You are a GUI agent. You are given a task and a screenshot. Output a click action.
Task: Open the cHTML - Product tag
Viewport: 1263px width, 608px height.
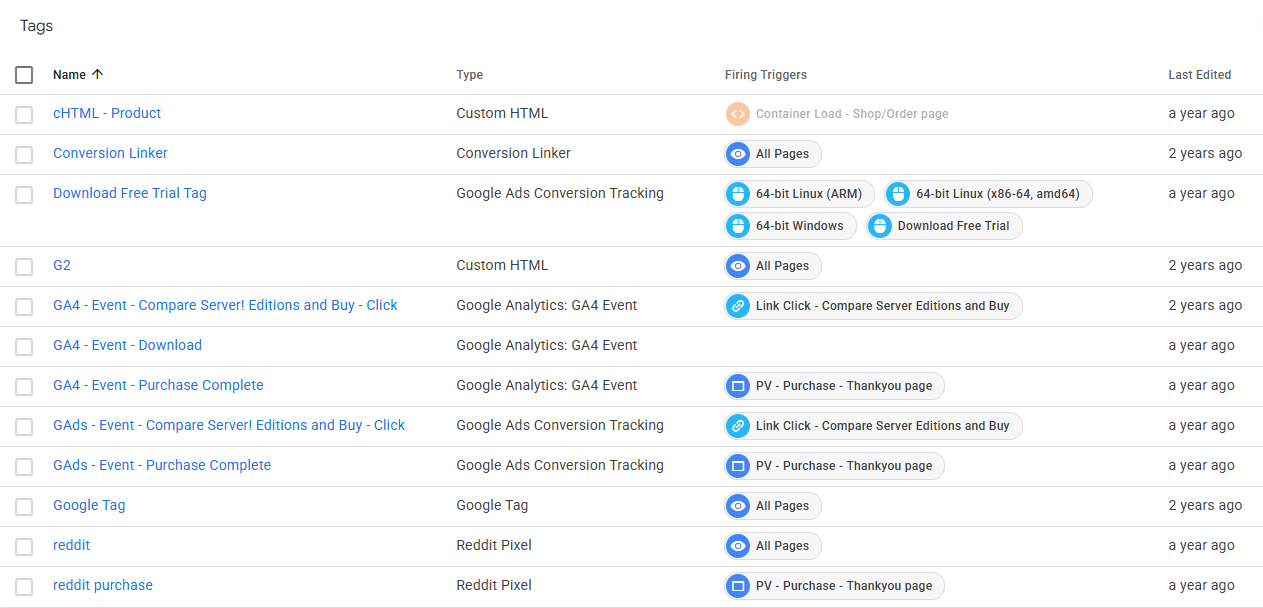tap(107, 113)
